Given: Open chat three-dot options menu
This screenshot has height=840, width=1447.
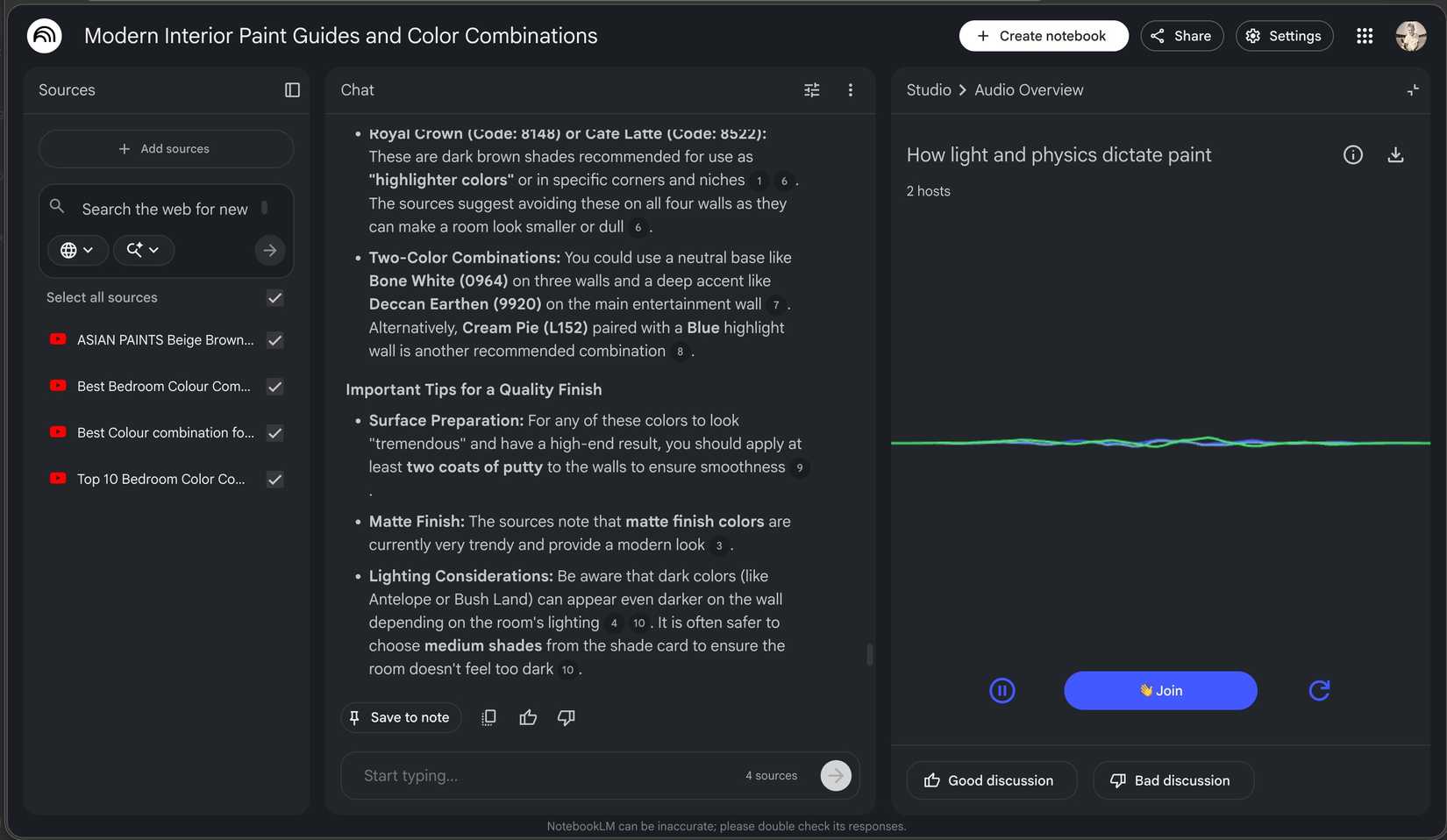Looking at the screenshot, I should [x=850, y=90].
